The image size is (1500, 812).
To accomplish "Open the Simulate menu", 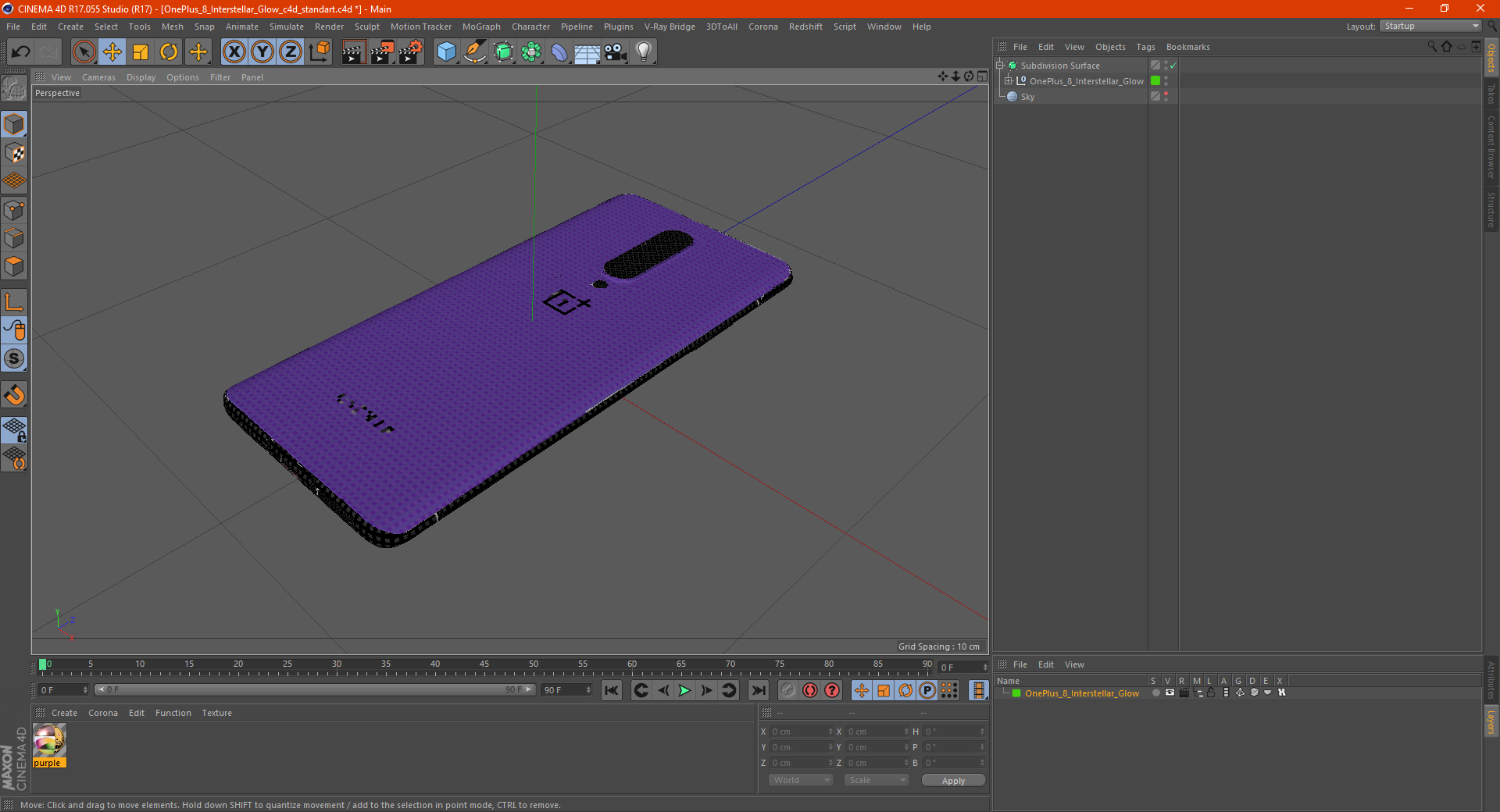I will [287, 27].
